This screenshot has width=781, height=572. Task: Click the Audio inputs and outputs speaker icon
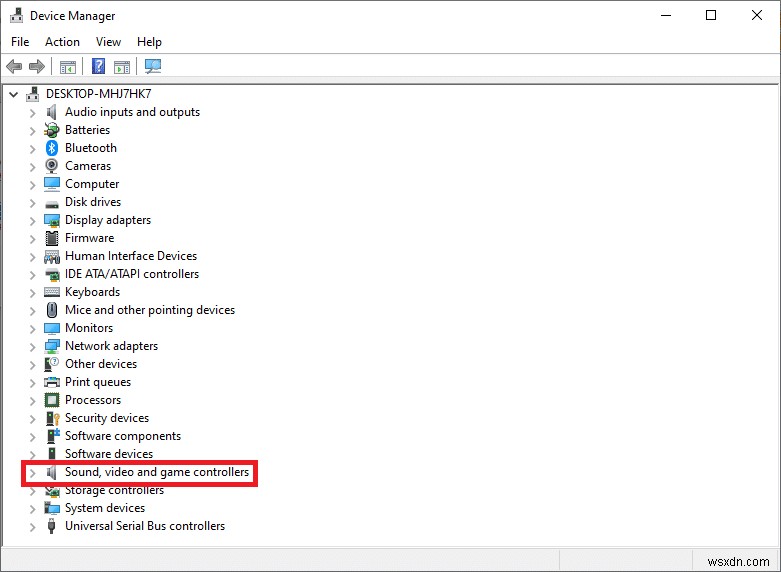point(52,112)
